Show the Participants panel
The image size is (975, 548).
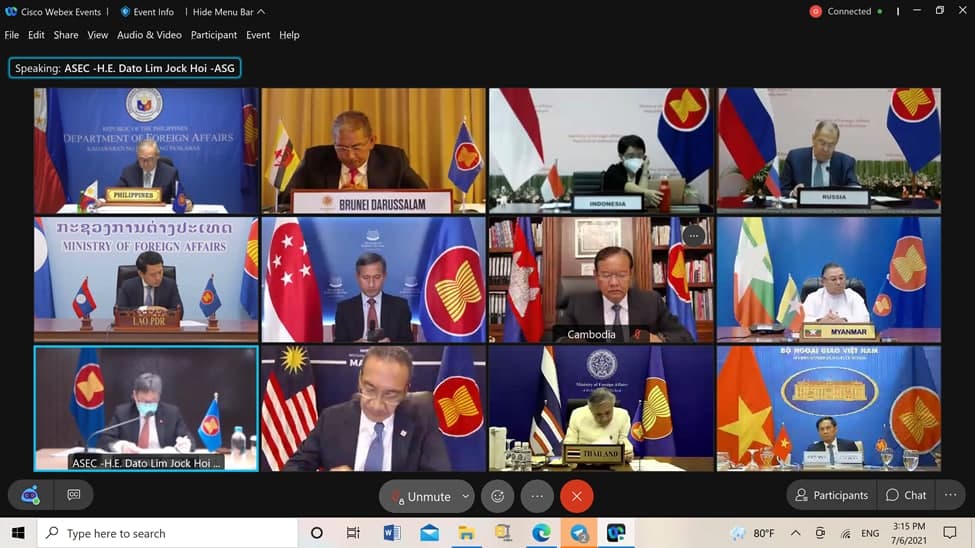(x=831, y=495)
